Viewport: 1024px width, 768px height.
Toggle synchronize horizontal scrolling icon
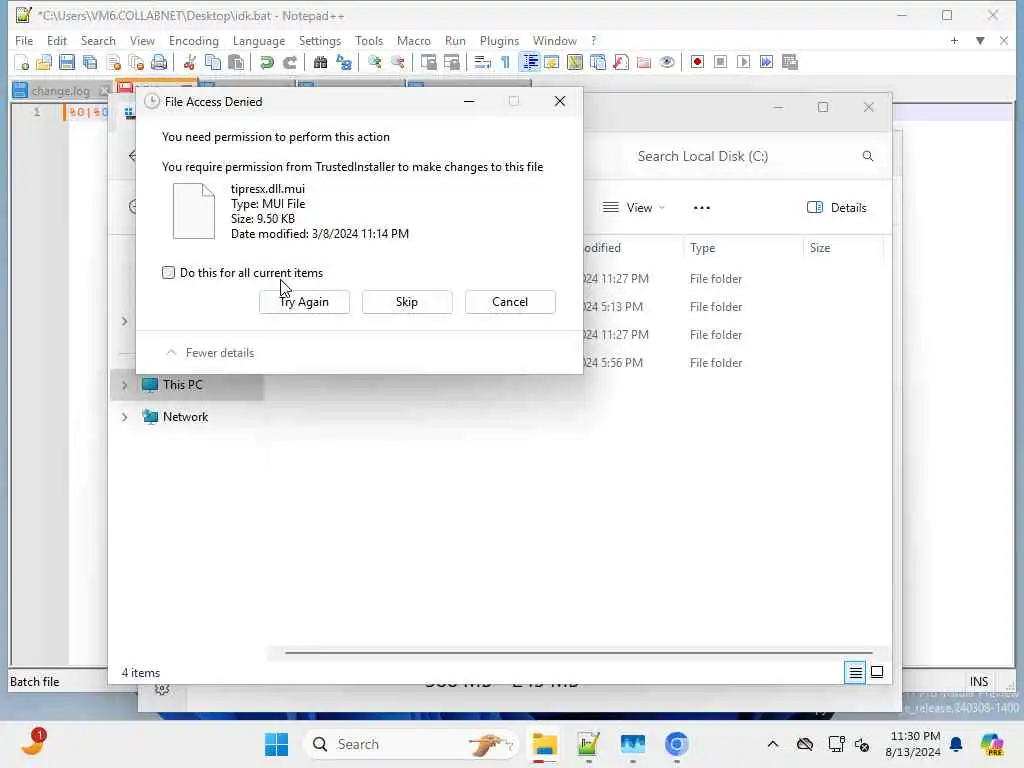pyautogui.click(x=451, y=63)
